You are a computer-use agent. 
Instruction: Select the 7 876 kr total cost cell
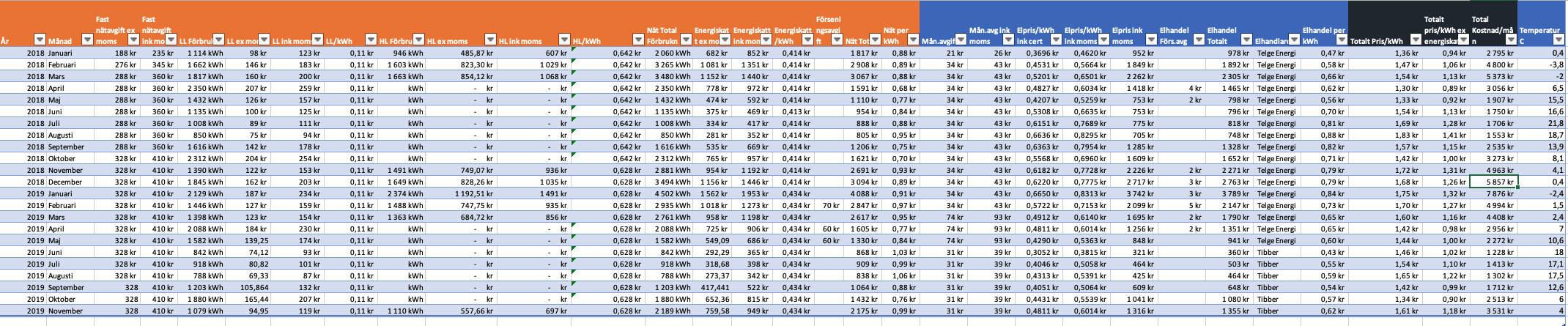[1493, 193]
